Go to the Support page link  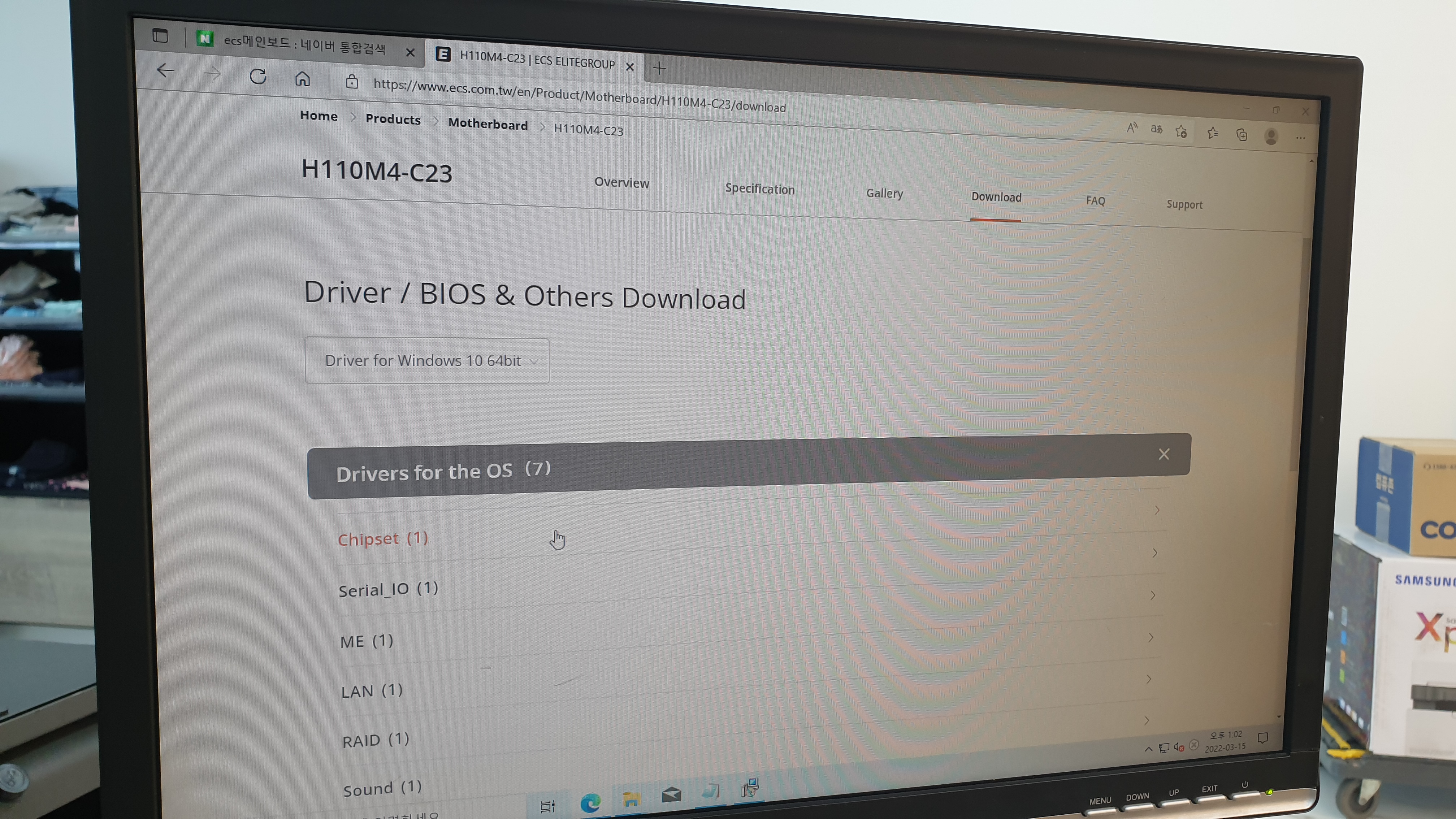[x=1184, y=205]
